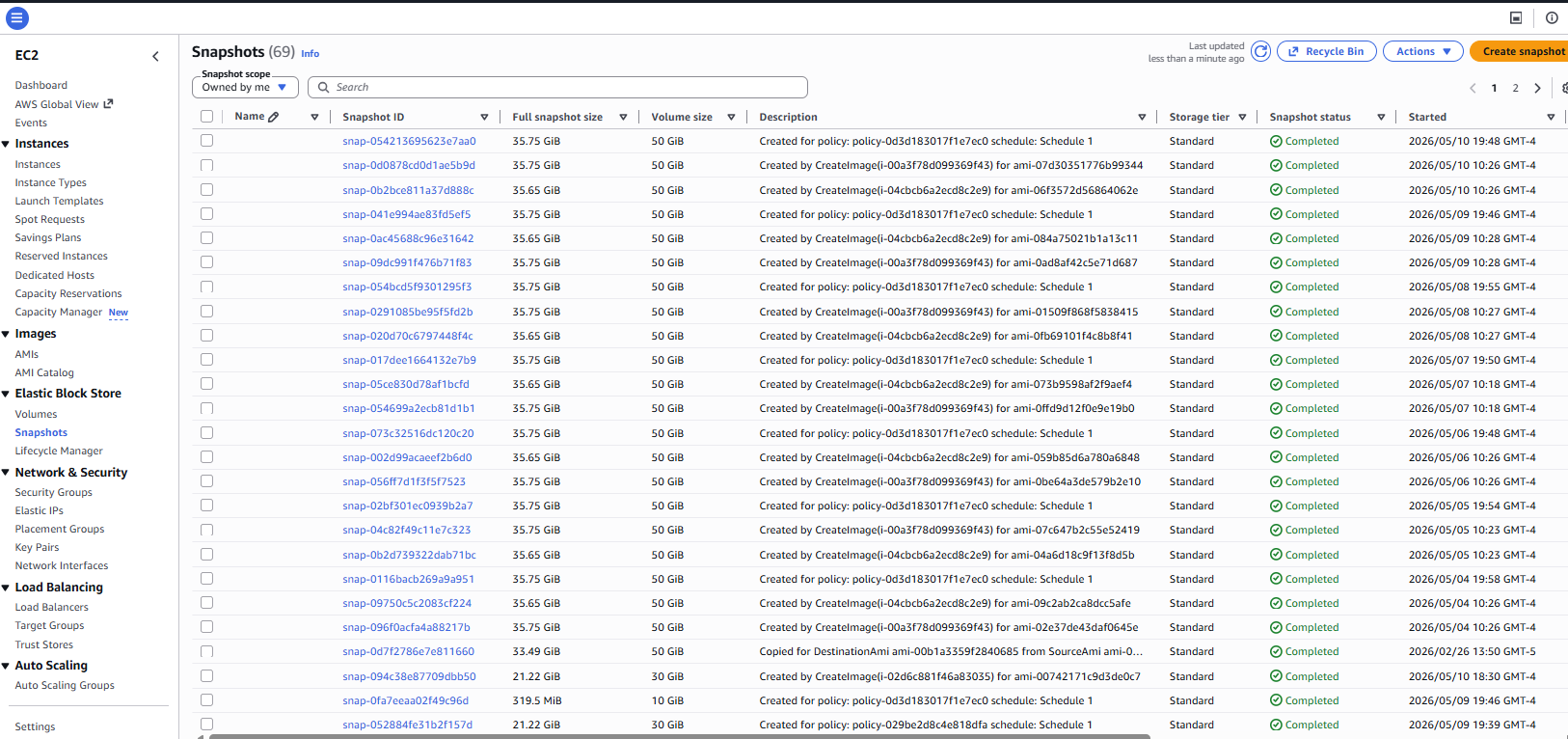This screenshot has width=1568, height=739.
Task: Open the Info link next to Snapshots
Action: [311, 54]
